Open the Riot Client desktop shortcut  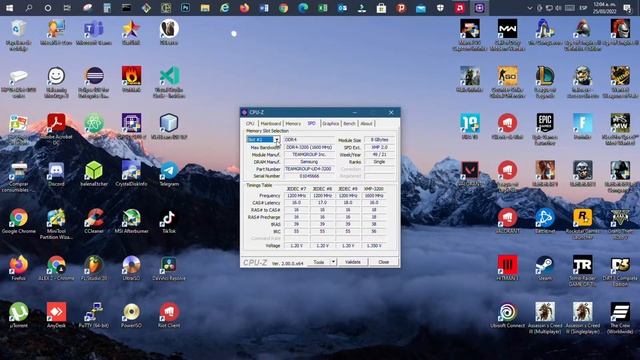click(169, 316)
